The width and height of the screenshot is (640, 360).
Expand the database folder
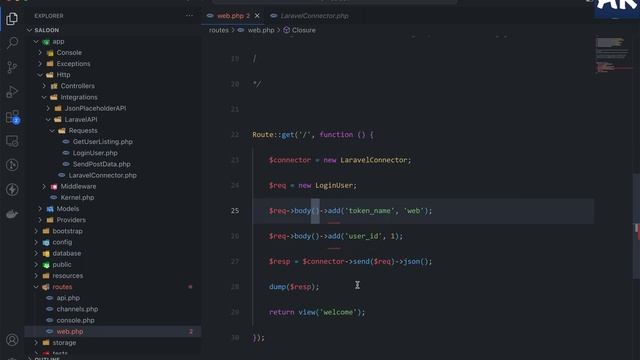pos(36,253)
